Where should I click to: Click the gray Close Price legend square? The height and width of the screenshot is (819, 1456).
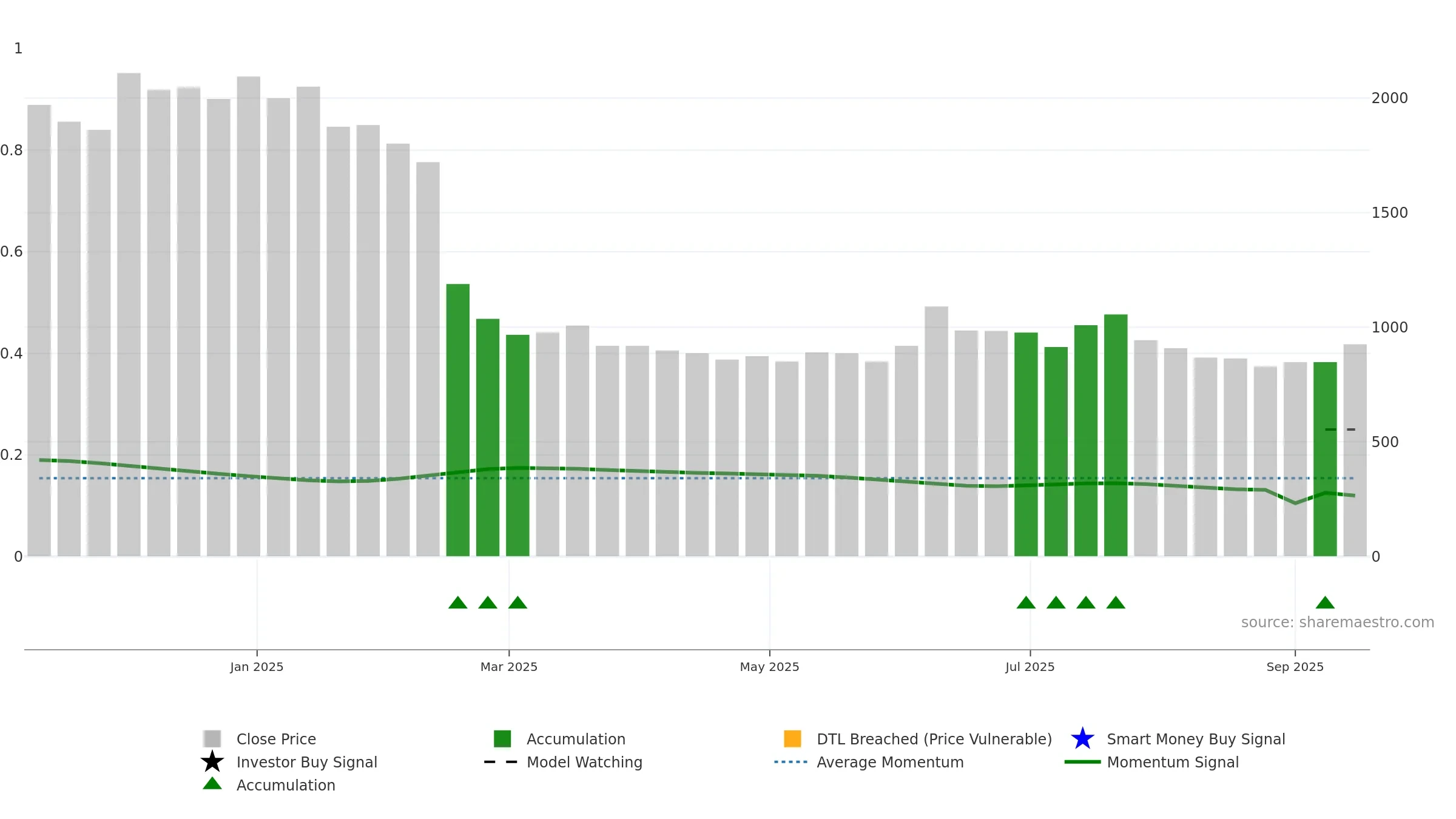[212, 739]
